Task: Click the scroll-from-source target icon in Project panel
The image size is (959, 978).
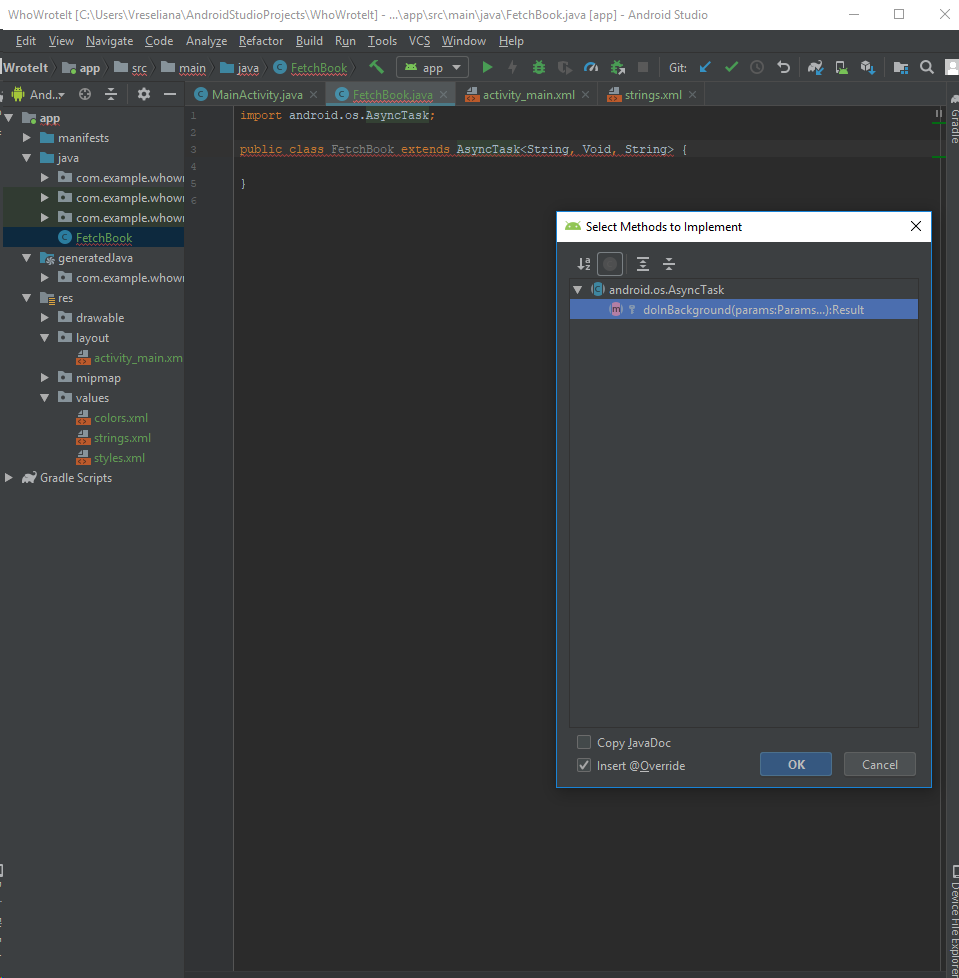Action: [x=85, y=94]
